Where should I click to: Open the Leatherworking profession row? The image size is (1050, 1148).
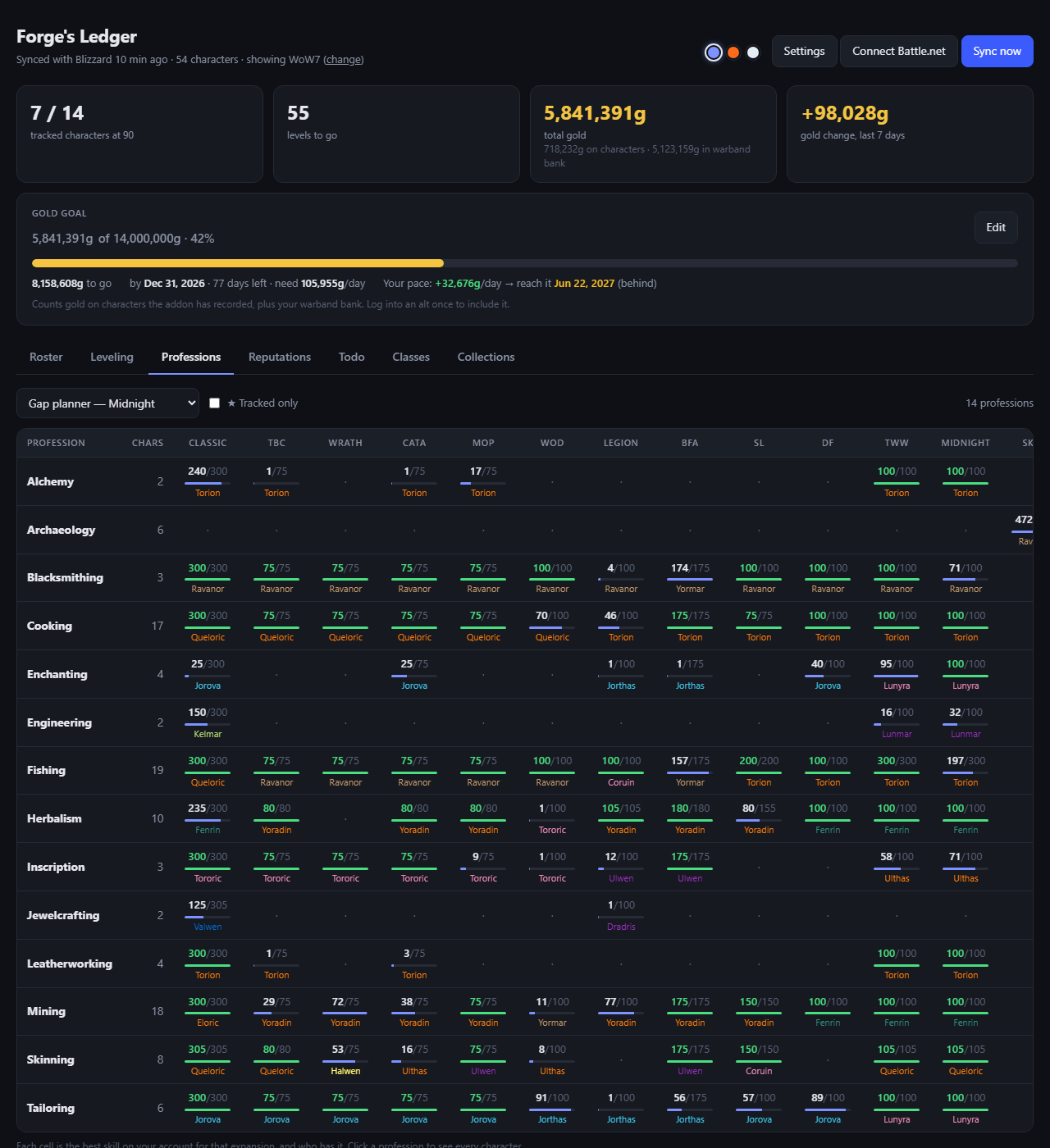[x=525, y=963]
